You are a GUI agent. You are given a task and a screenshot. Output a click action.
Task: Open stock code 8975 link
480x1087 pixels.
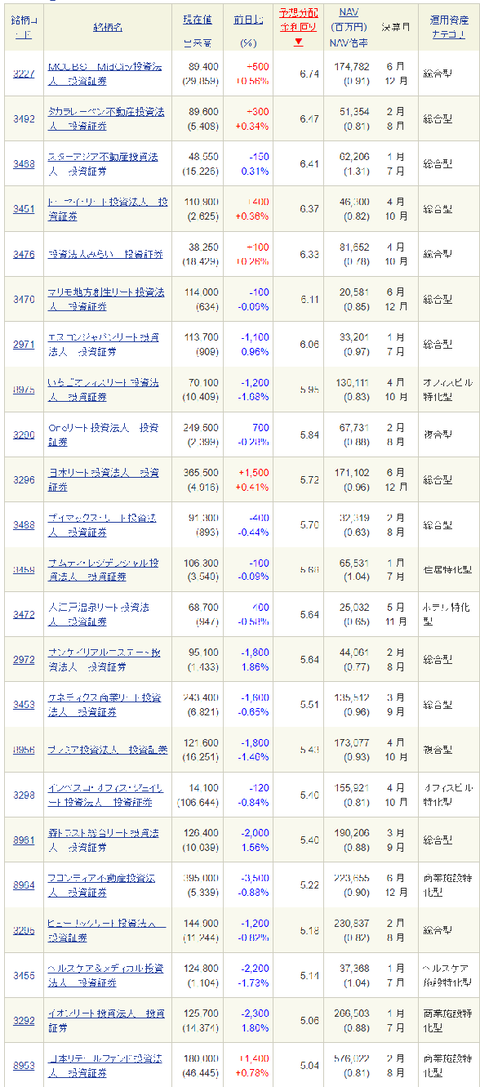22,390
